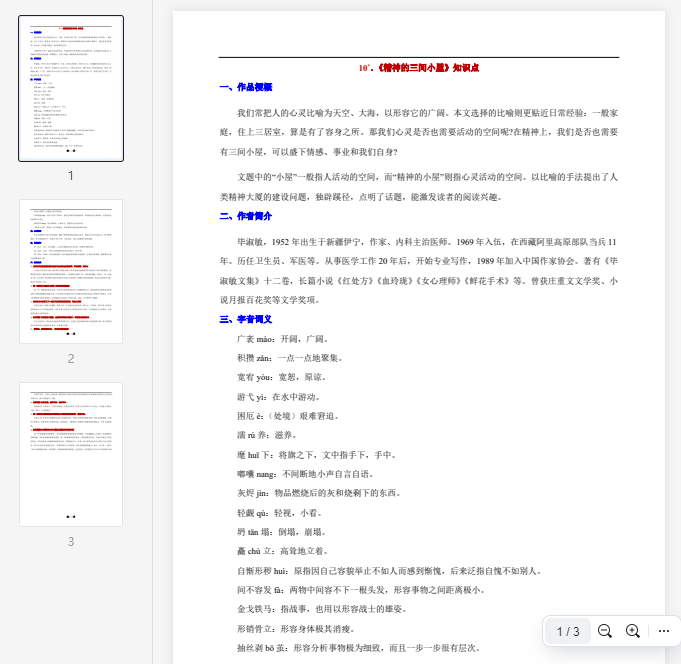Click the blue heading 三、字音词义
Image resolution: width=681 pixels, height=664 pixels.
245,319
